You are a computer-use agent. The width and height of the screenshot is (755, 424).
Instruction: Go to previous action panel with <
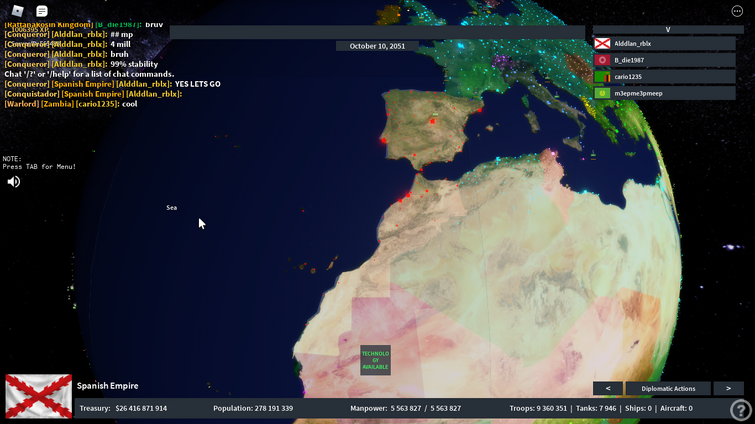pyautogui.click(x=608, y=388)
